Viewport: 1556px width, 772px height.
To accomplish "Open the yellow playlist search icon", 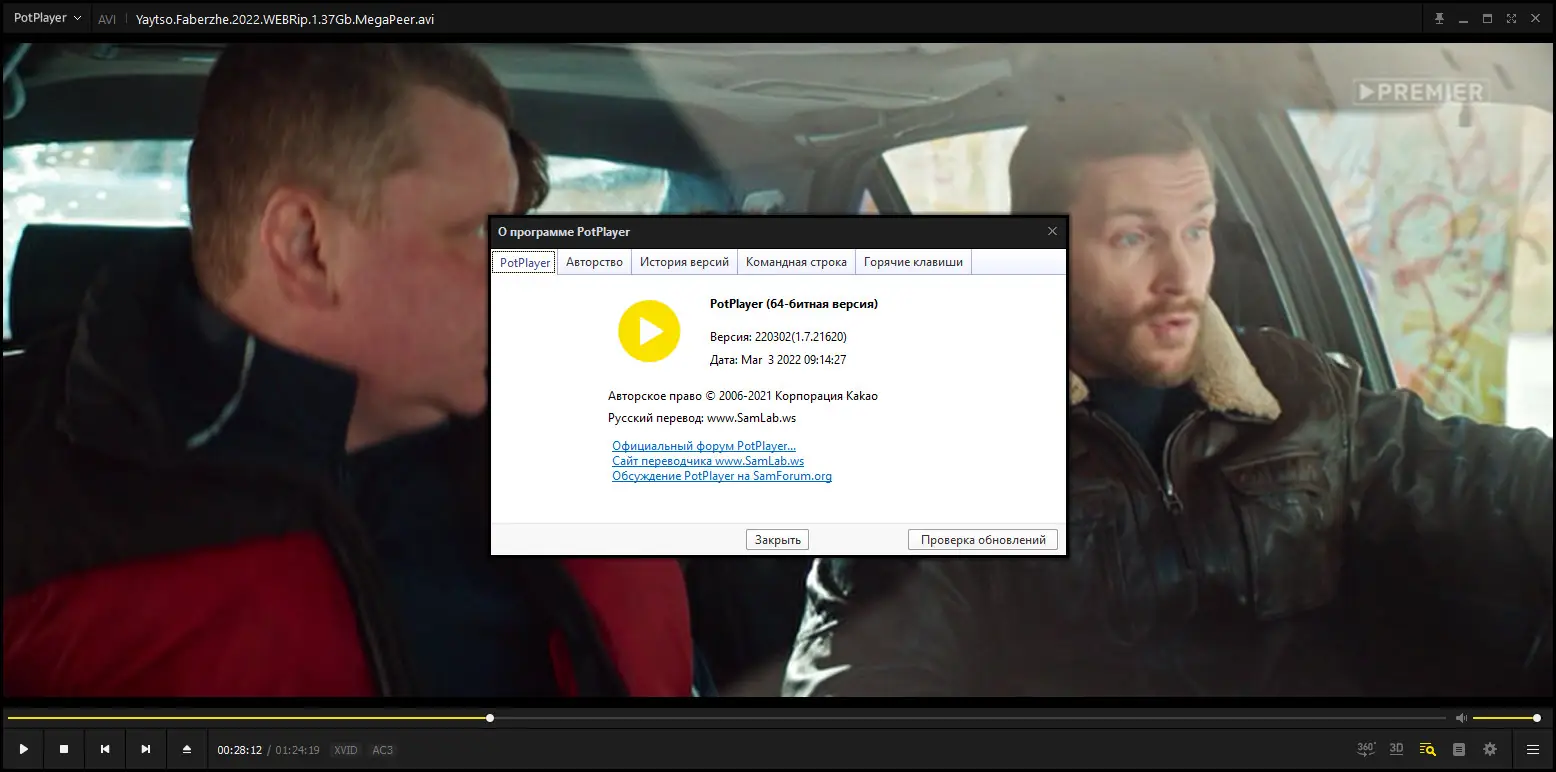I will point(1428,749).
